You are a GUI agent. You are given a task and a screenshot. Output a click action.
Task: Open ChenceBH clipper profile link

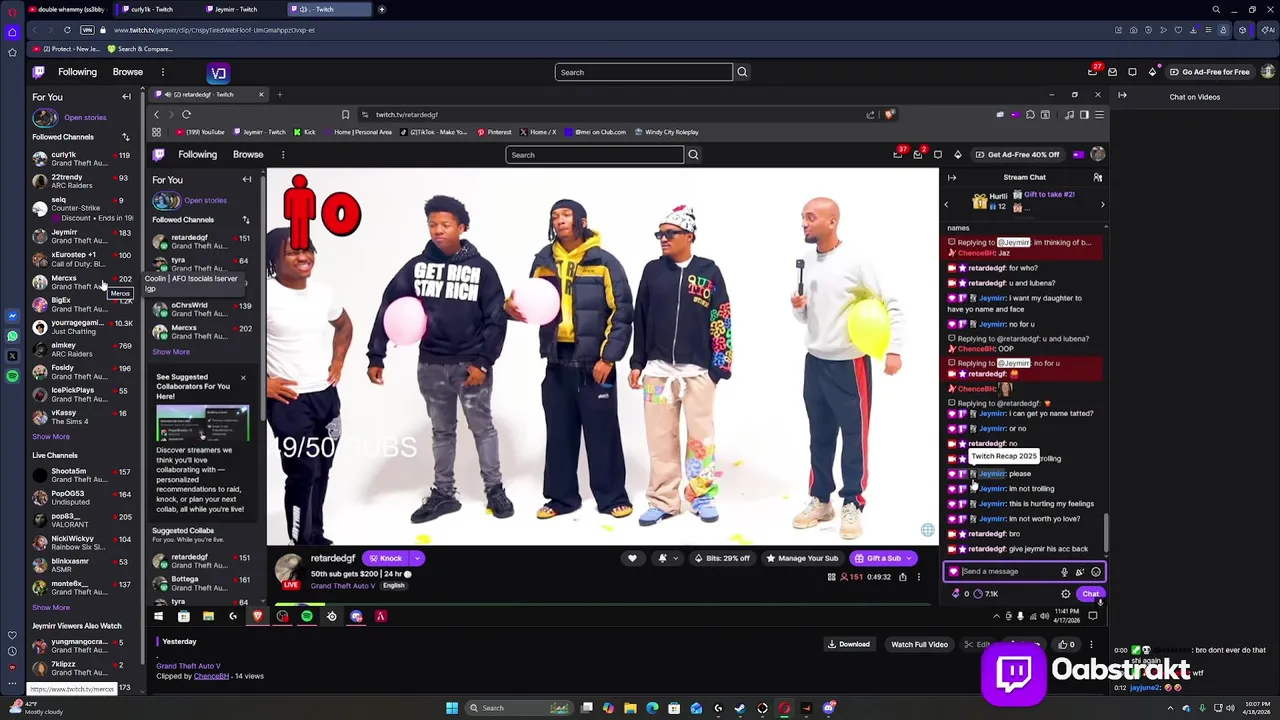click(211, 676)
